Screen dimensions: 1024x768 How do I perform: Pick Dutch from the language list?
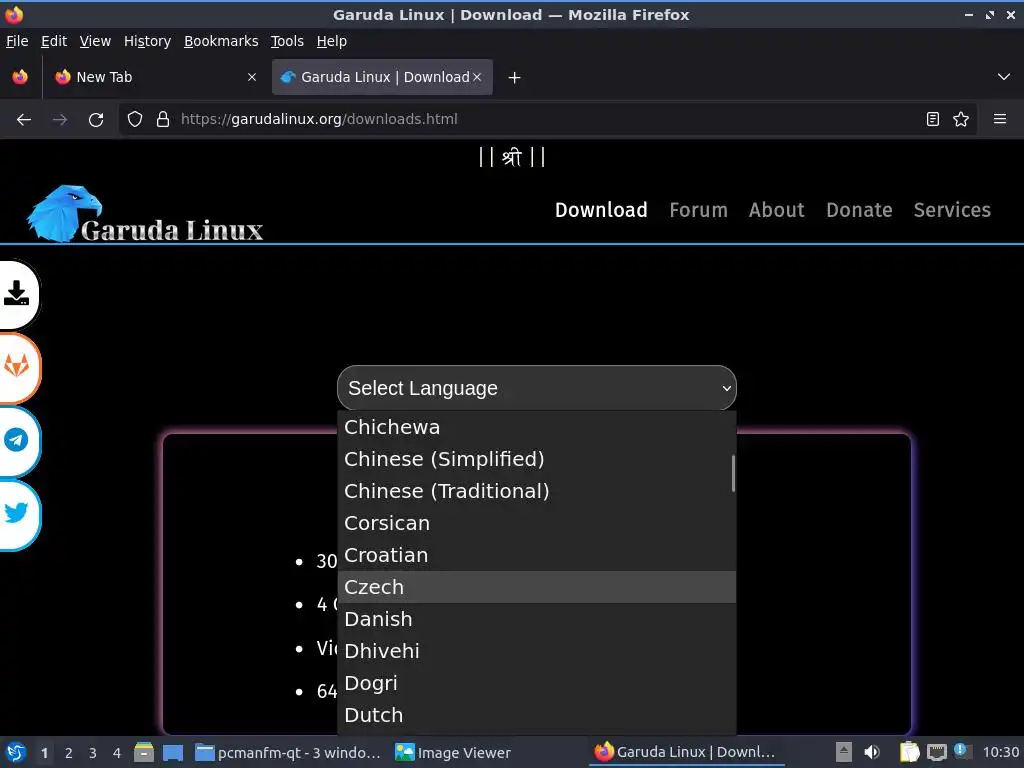[x=537, y=715]
